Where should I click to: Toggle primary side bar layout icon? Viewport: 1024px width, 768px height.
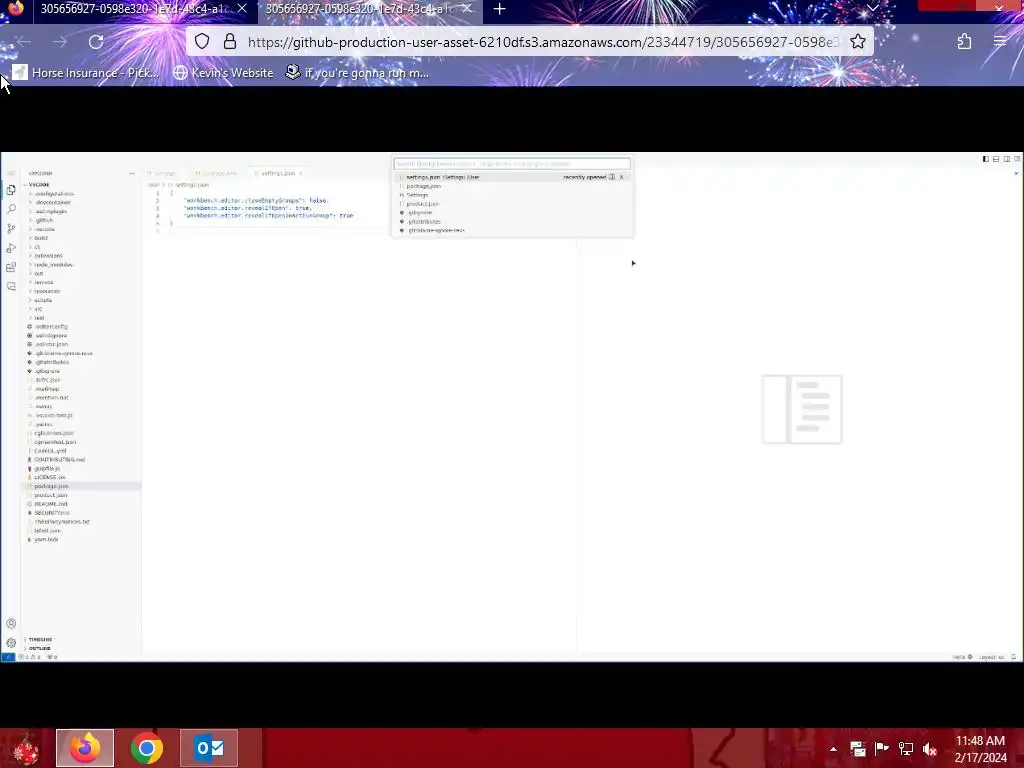tap(985, 159)
